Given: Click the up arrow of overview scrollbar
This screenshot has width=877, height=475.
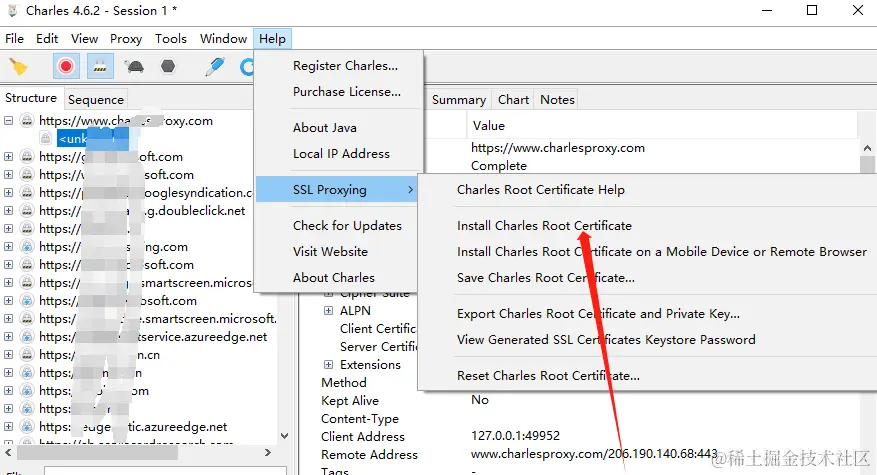Looking at the screenshot, I should tap(867, 148).
